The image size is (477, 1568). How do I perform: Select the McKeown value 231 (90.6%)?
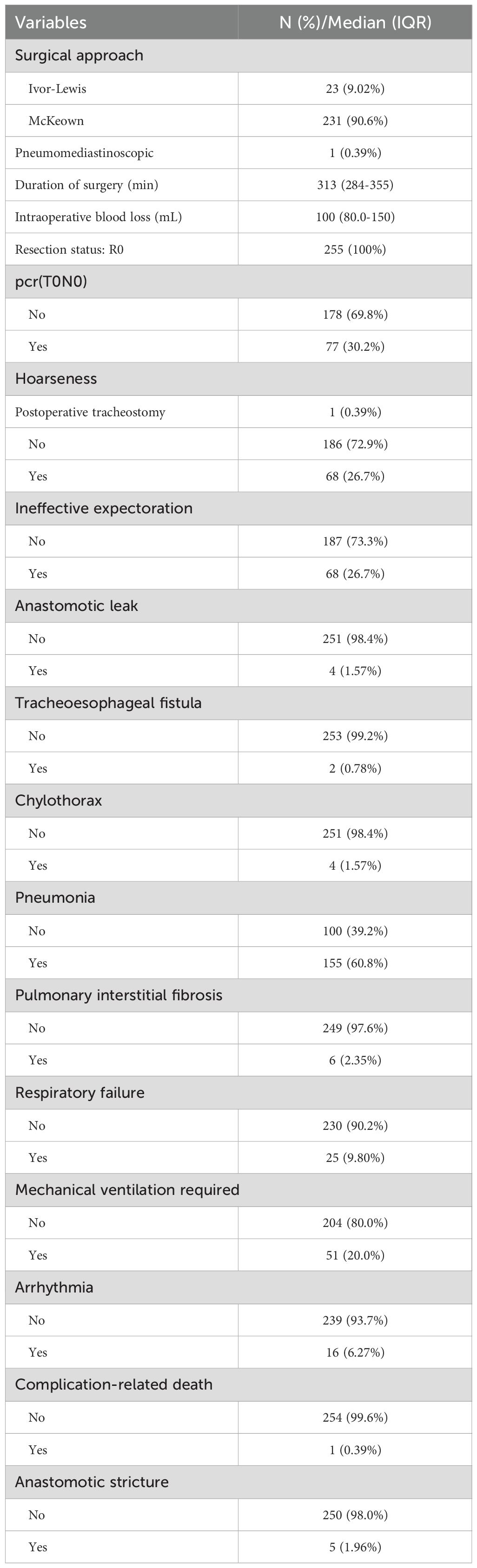point(355,121)
